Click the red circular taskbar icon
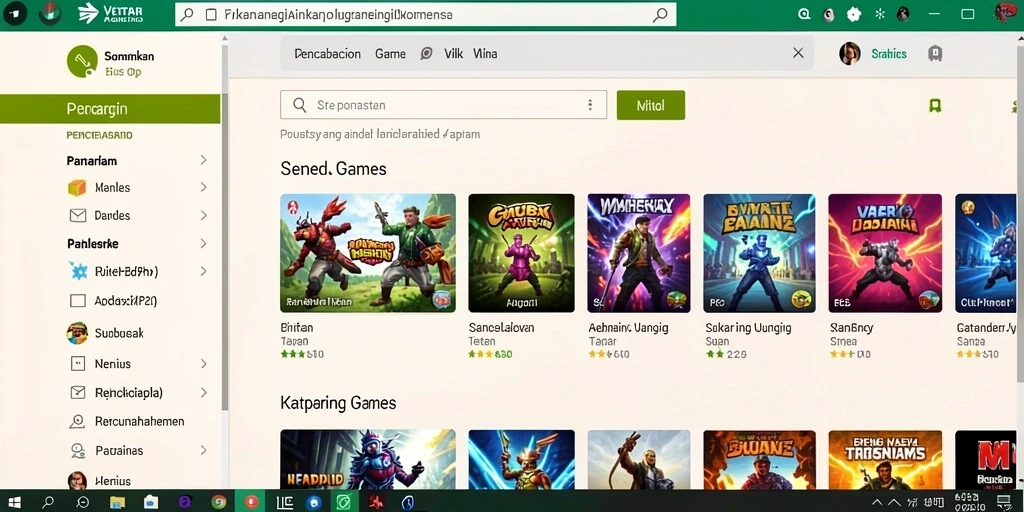 [250, 502]
